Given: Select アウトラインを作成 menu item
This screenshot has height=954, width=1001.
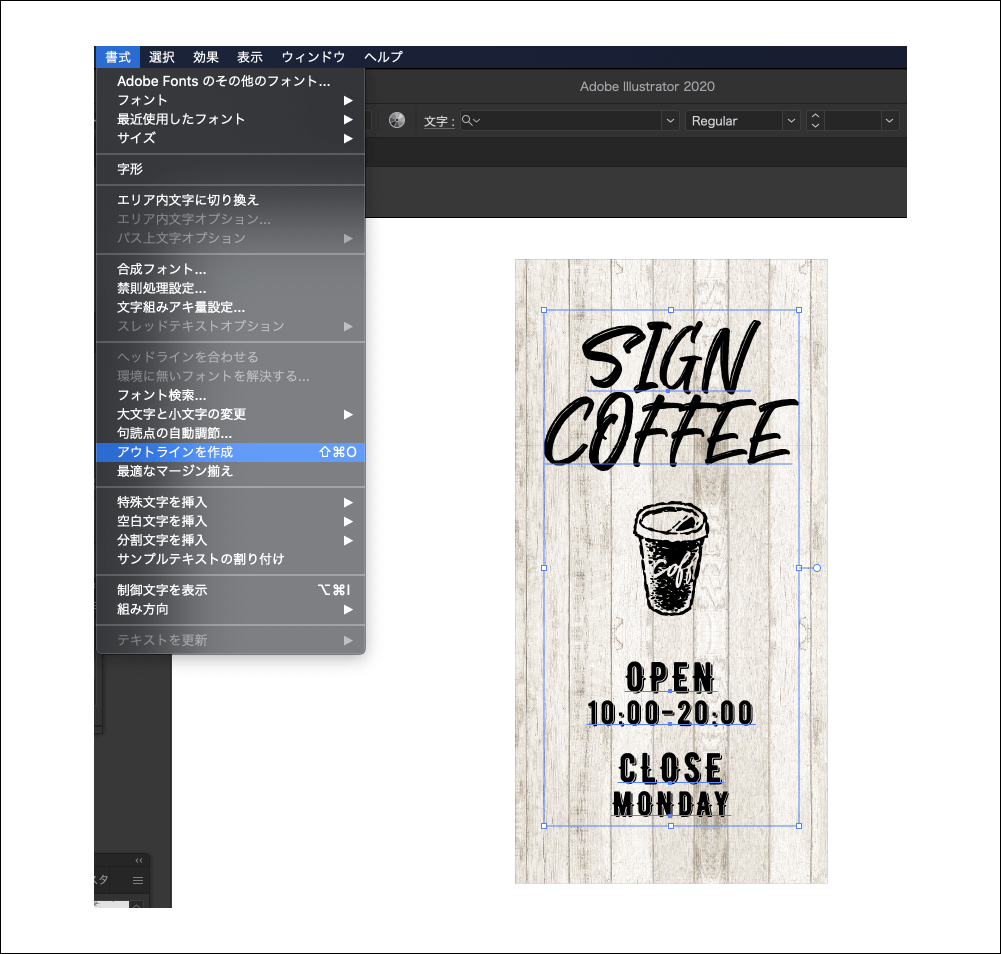Looking at the screenshot, I should 230,452.
